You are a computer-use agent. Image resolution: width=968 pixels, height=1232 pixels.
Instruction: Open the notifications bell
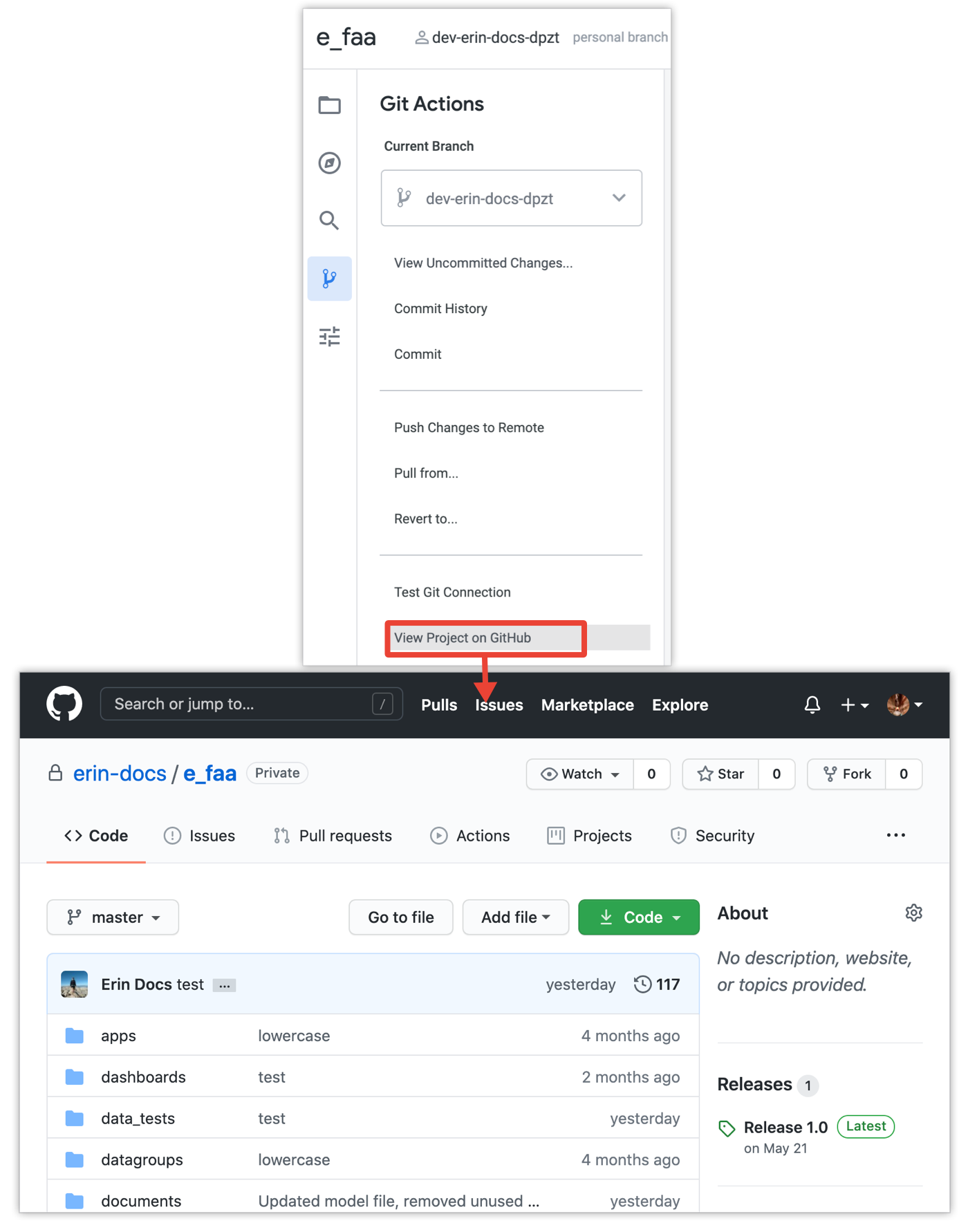tap(812, 704)
